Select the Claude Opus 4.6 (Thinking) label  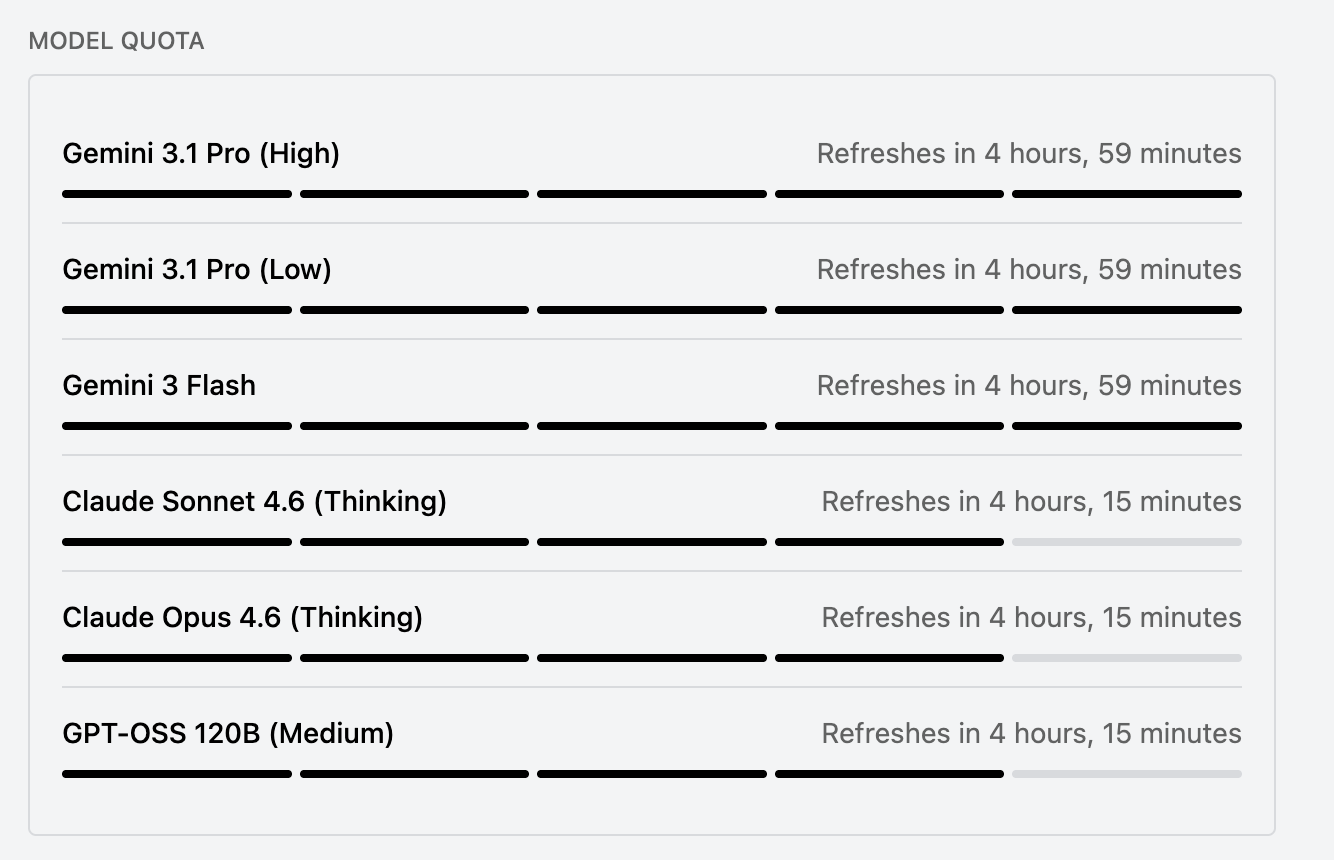click(242, 618)
